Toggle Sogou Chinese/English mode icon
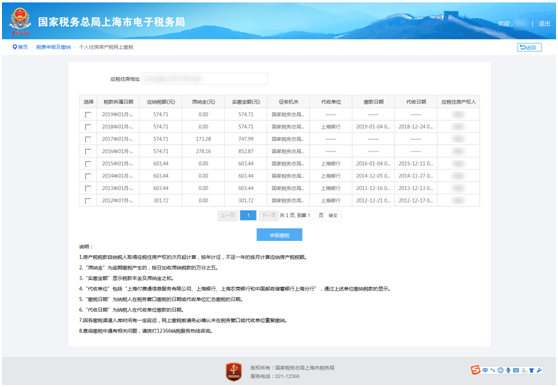The image size is (558, 387). click(x=485, y=370)
